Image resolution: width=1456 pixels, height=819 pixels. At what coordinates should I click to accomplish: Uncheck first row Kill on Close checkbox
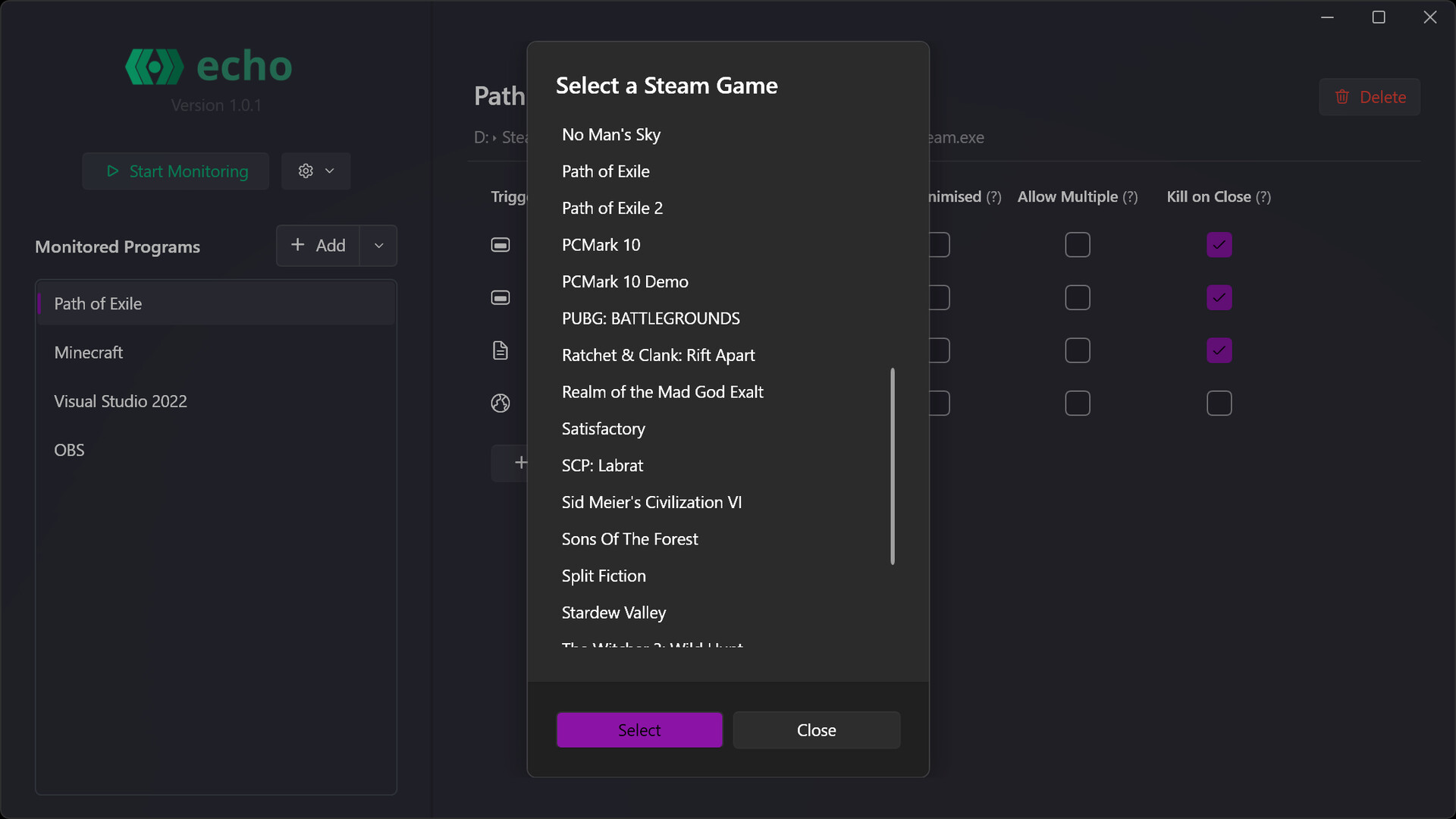coord(1219,245)
